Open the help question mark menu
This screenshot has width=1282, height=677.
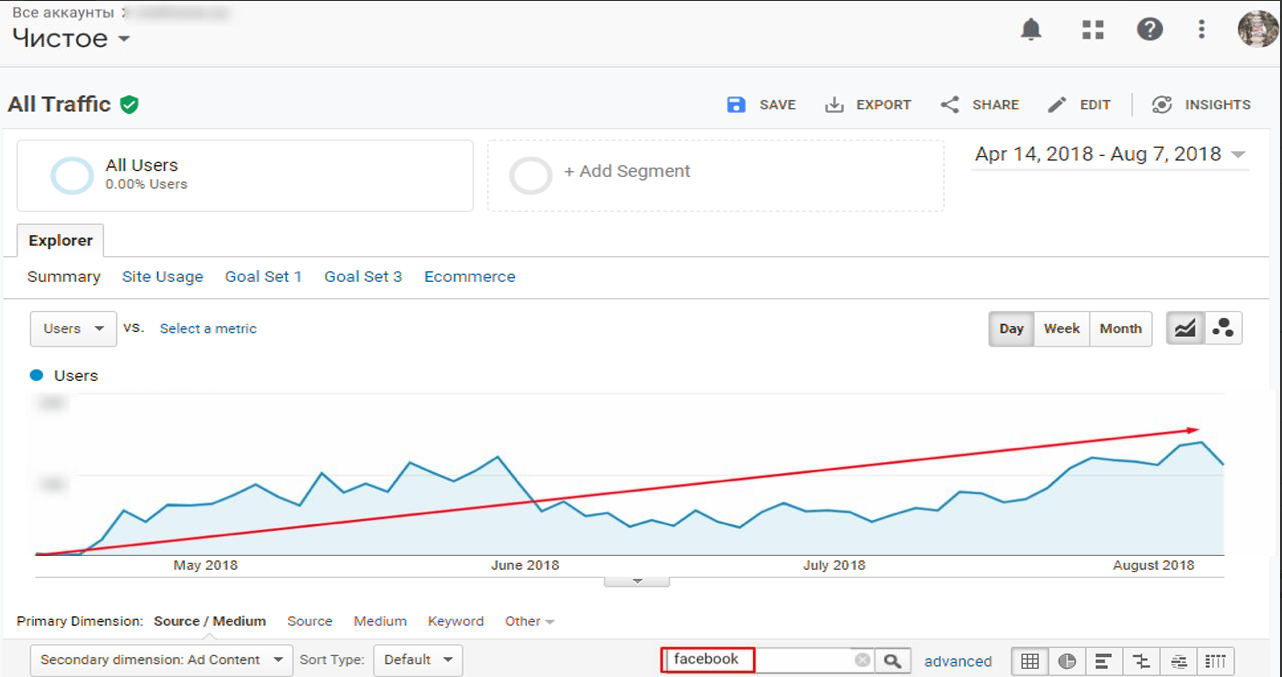tap(1150, 29)
